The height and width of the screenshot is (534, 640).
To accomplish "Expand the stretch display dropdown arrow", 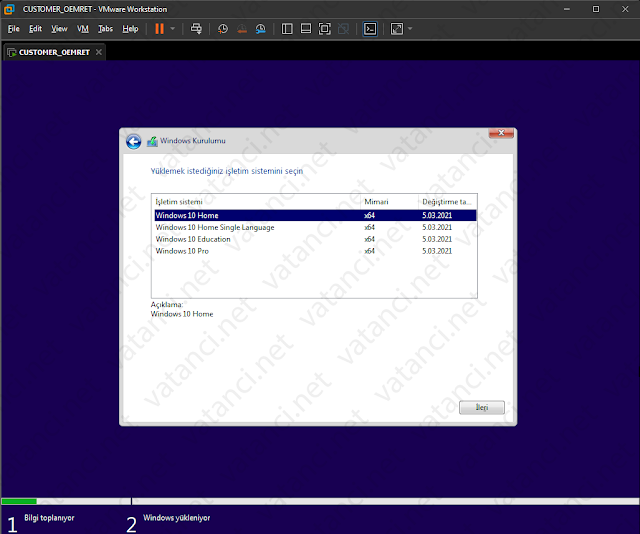I will point(410,29).
